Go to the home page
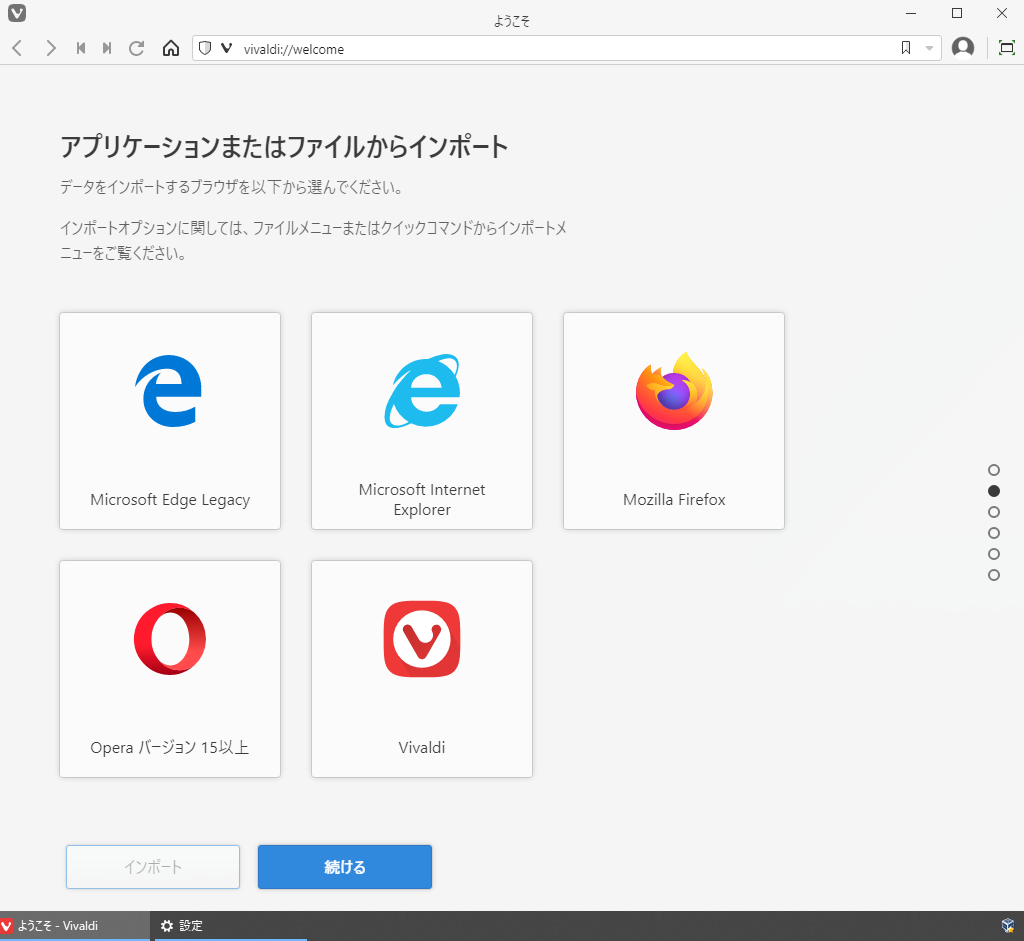This screenshot has width=1024, height=941. [x=171, y=48]
